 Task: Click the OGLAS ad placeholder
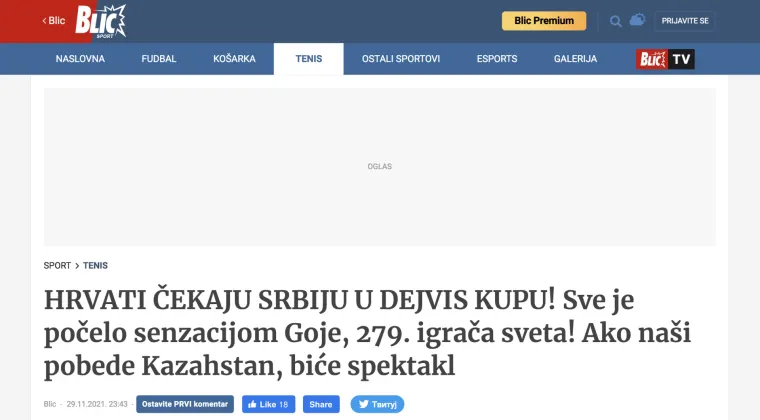[x=380, y=167]
